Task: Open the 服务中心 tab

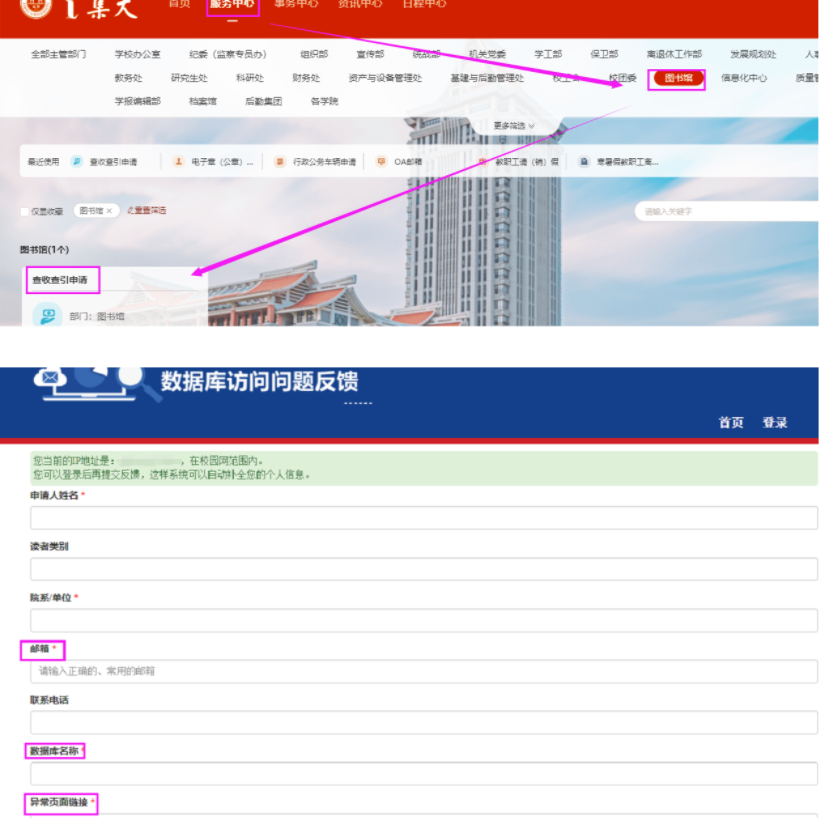Action: [x=233, y=5]
